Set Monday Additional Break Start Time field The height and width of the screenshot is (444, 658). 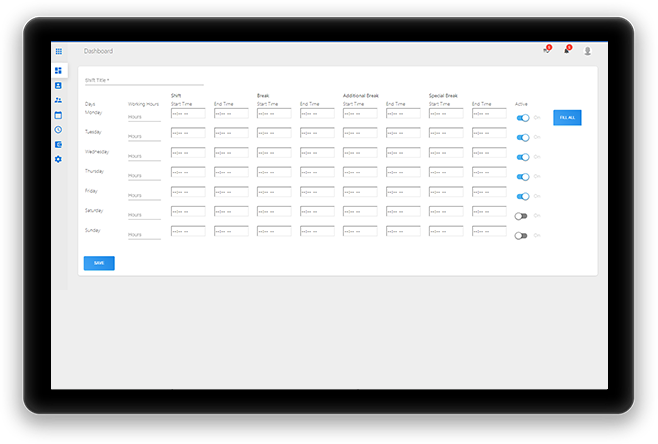(360, 113)
